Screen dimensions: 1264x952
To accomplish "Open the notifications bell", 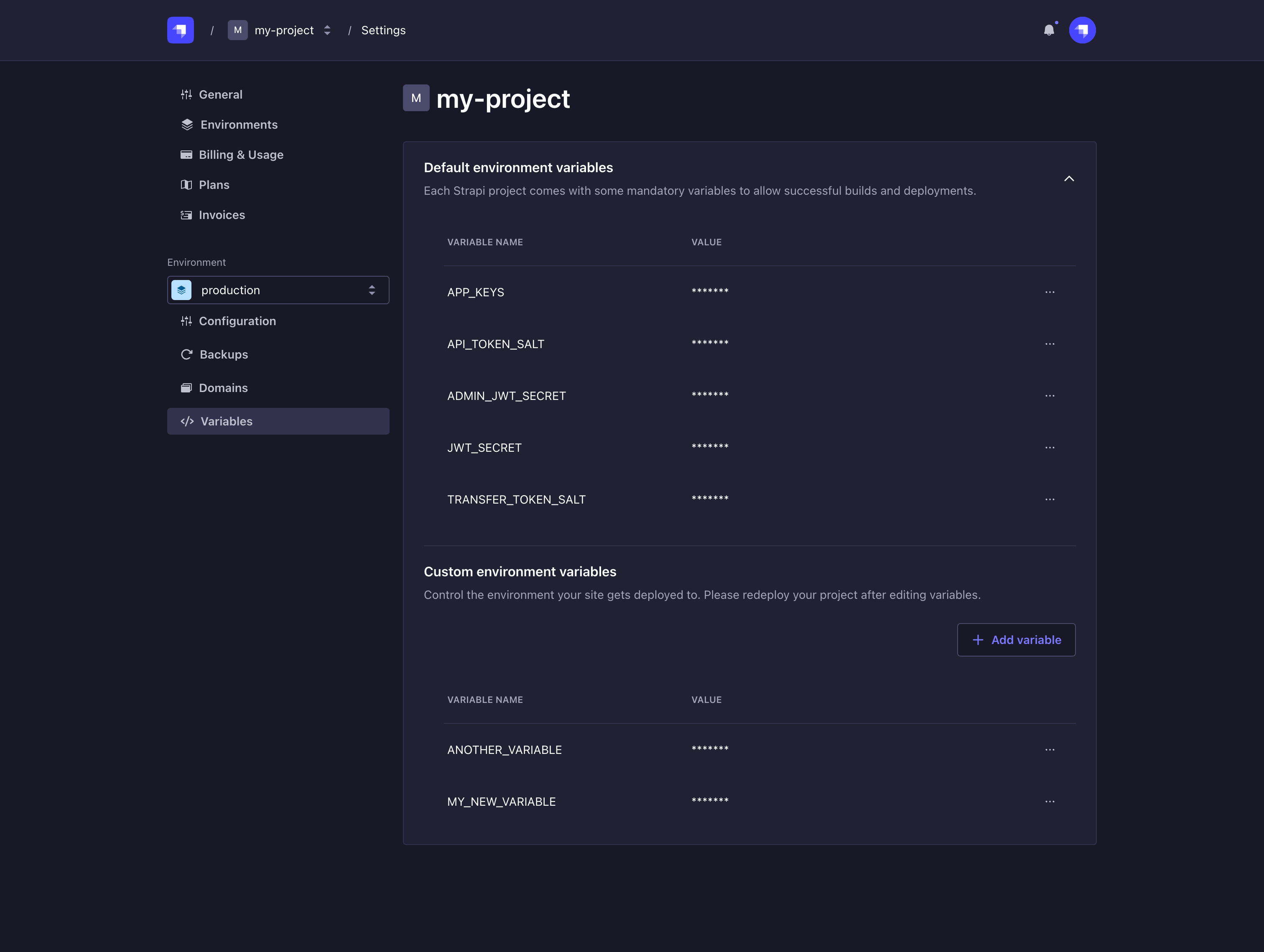I will 1049,30.
